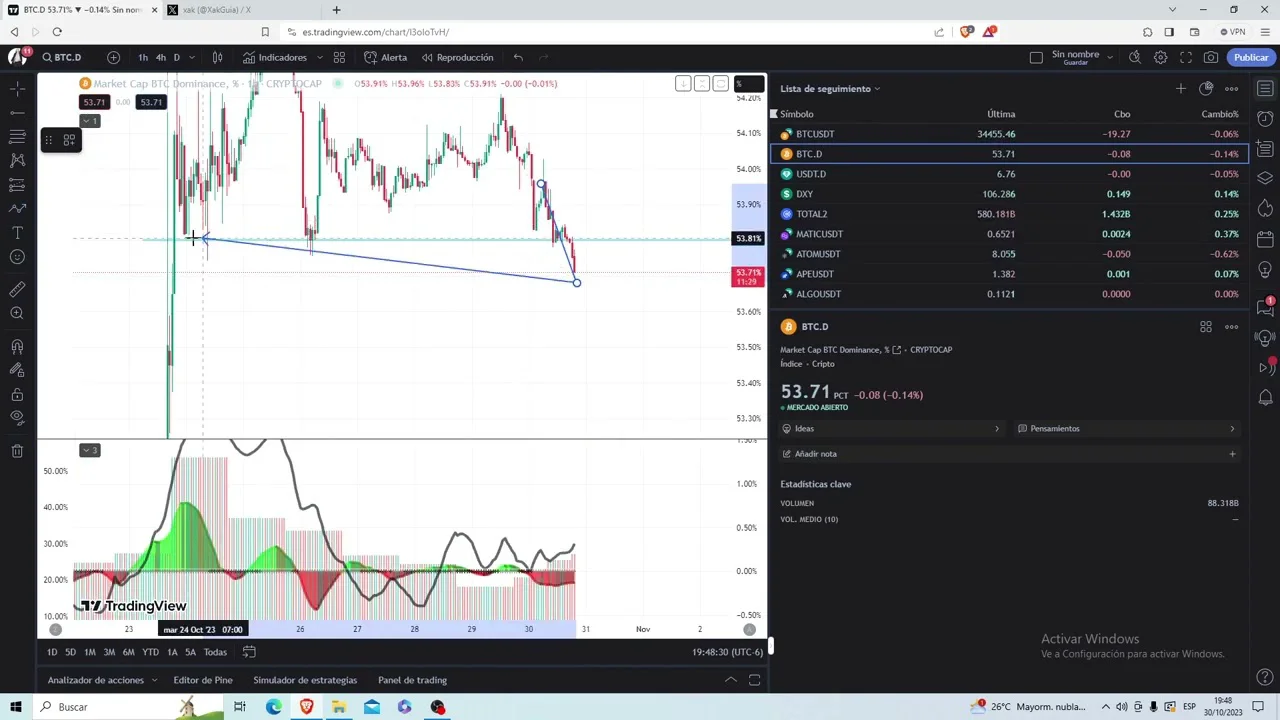
Task: Take a chart snapshot with camera icon
Action: pyautogui.click(x=1211, y=57)
